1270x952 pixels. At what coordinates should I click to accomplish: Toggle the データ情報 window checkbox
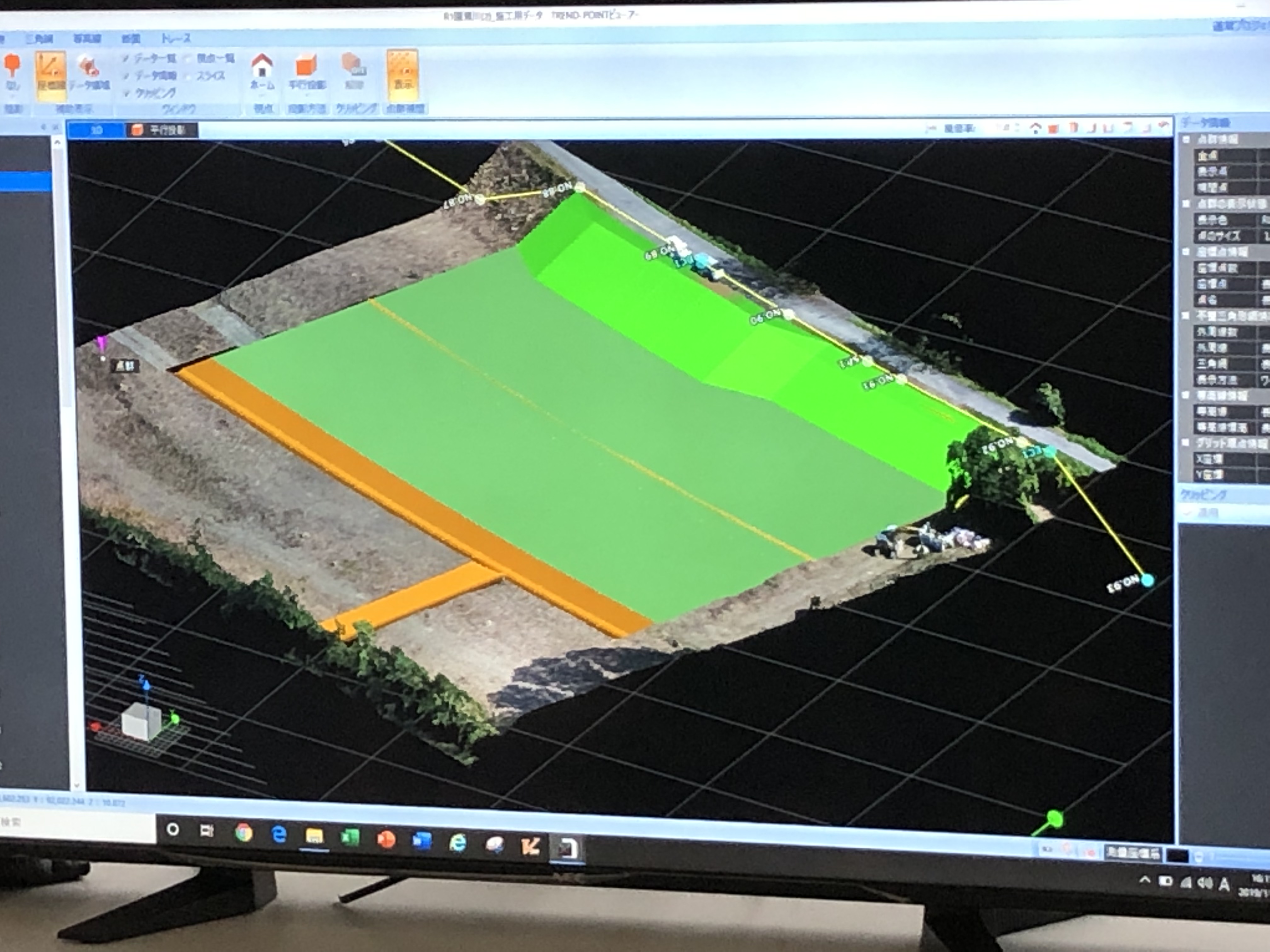pos(126,76)
